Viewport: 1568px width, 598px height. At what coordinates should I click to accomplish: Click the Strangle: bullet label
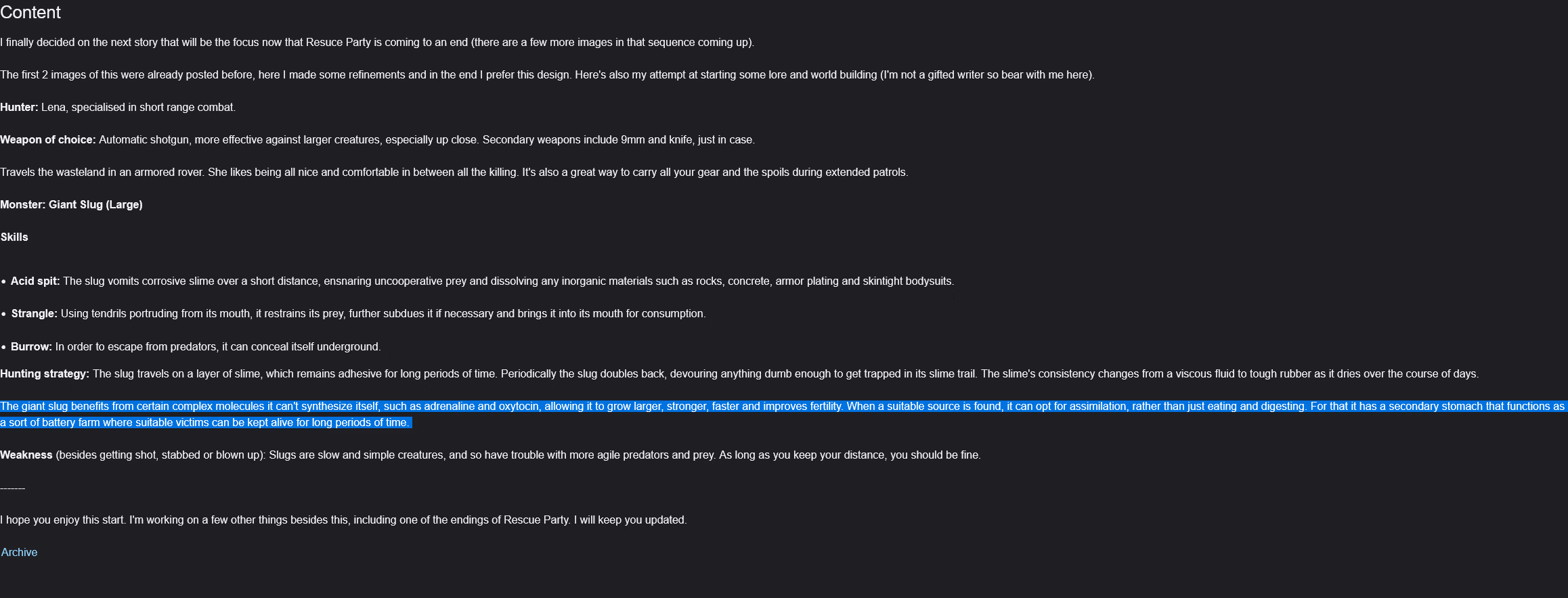[34, 314]
